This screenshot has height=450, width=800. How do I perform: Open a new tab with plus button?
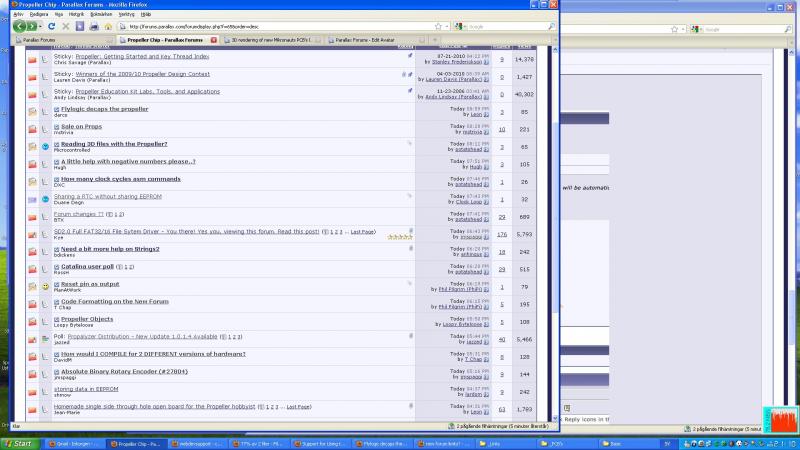tap(435, 40)
